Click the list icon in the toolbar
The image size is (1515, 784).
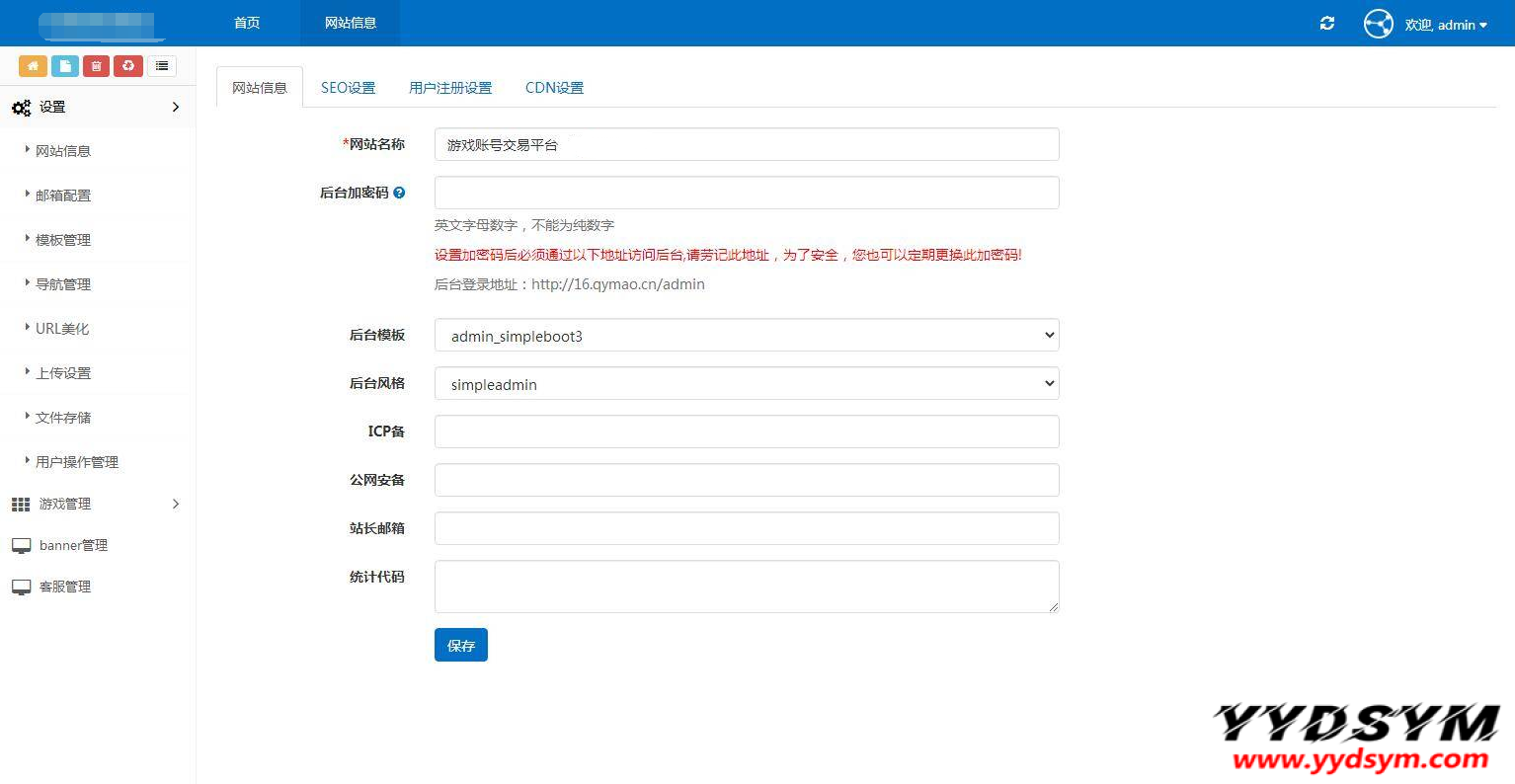161,65
